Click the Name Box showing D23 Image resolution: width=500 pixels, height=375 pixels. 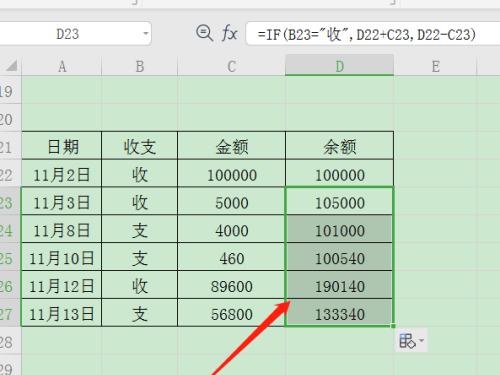point(75,34)
